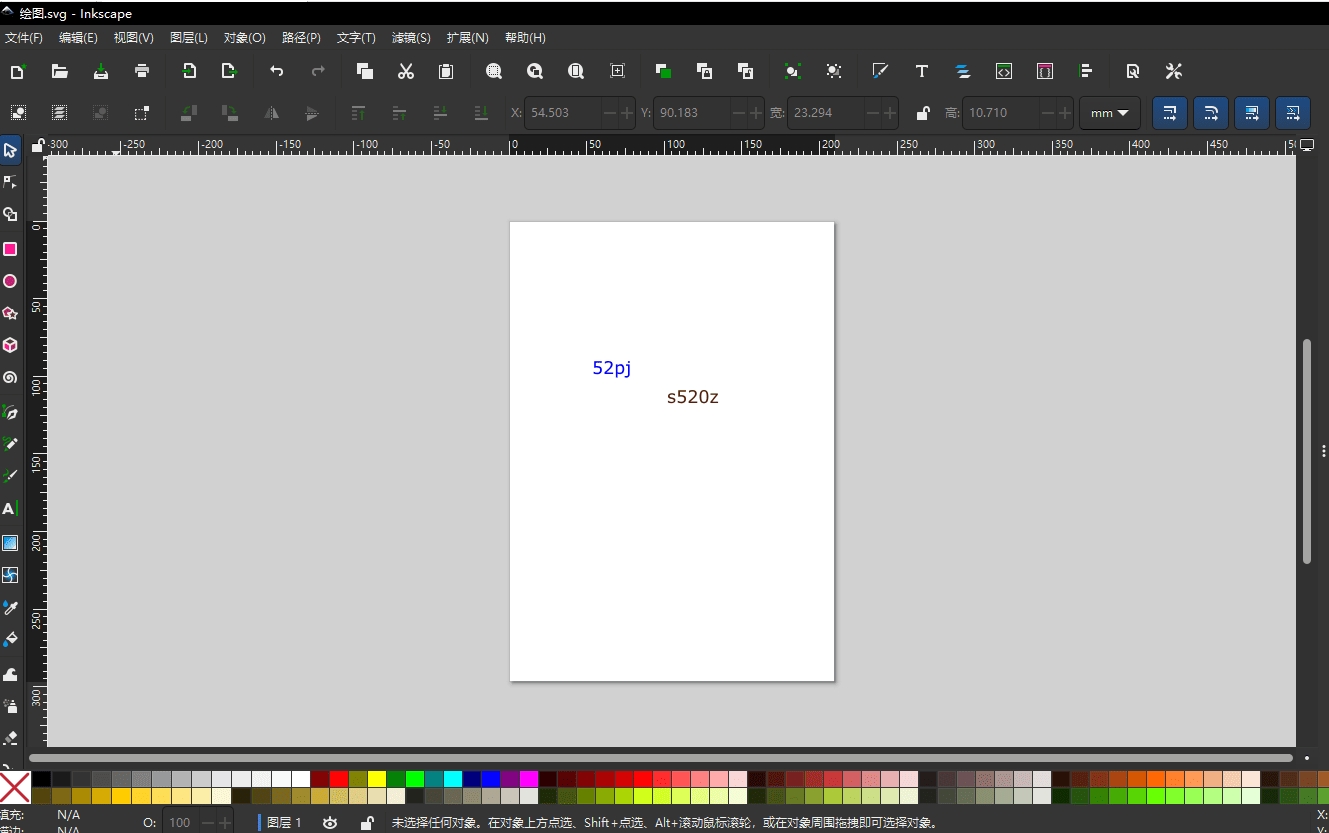1329x833 pixels.
Task: Select the Gradient tool
Action: click(x=10, y=543)
